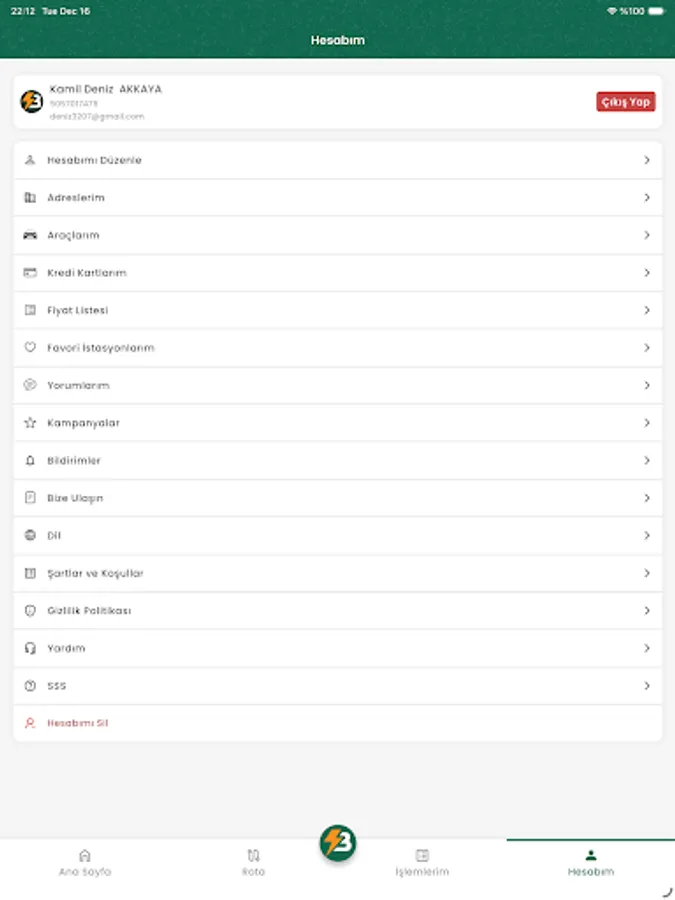Open Gizlilik Politikası

point(90,610)
